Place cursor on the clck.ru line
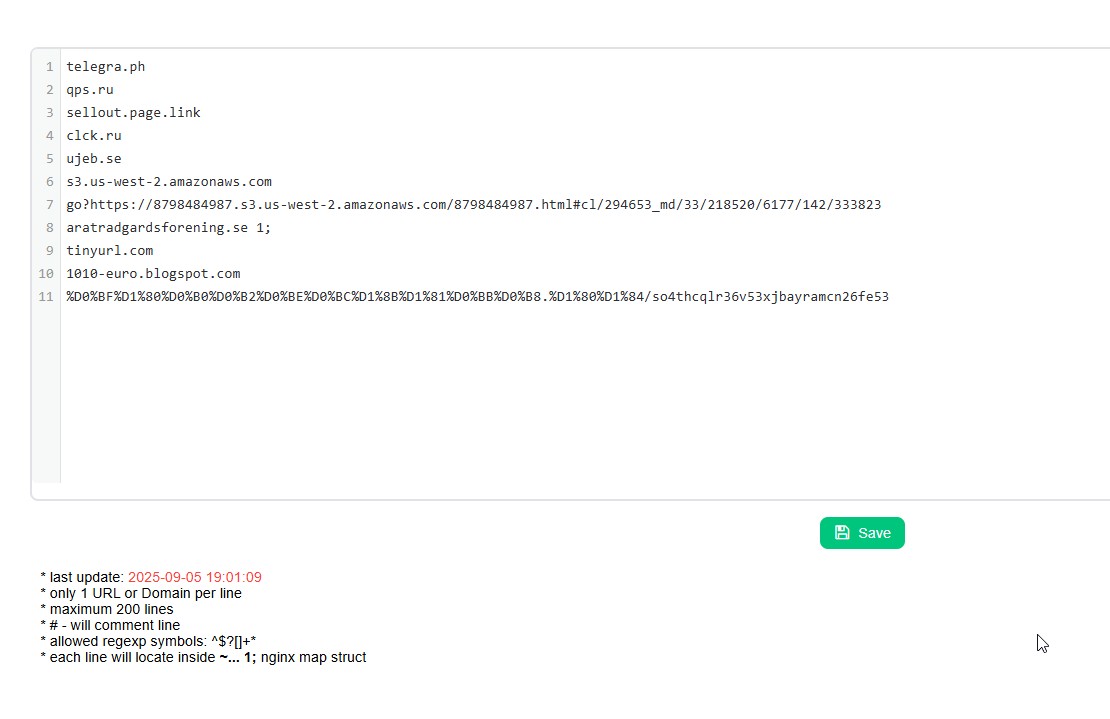The height and width of the screenshot is (719, 1110). 94,136
